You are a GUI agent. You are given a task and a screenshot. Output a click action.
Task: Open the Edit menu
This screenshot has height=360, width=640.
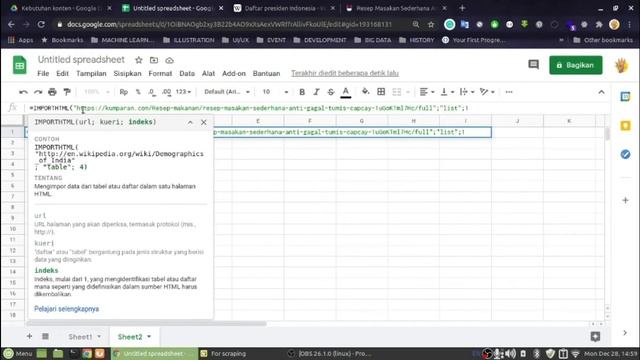click(x=62, y=73)
